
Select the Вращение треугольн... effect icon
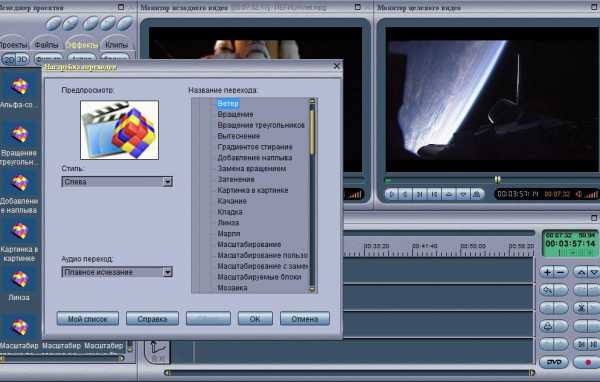pyautogui.click(x=20, y=135)
